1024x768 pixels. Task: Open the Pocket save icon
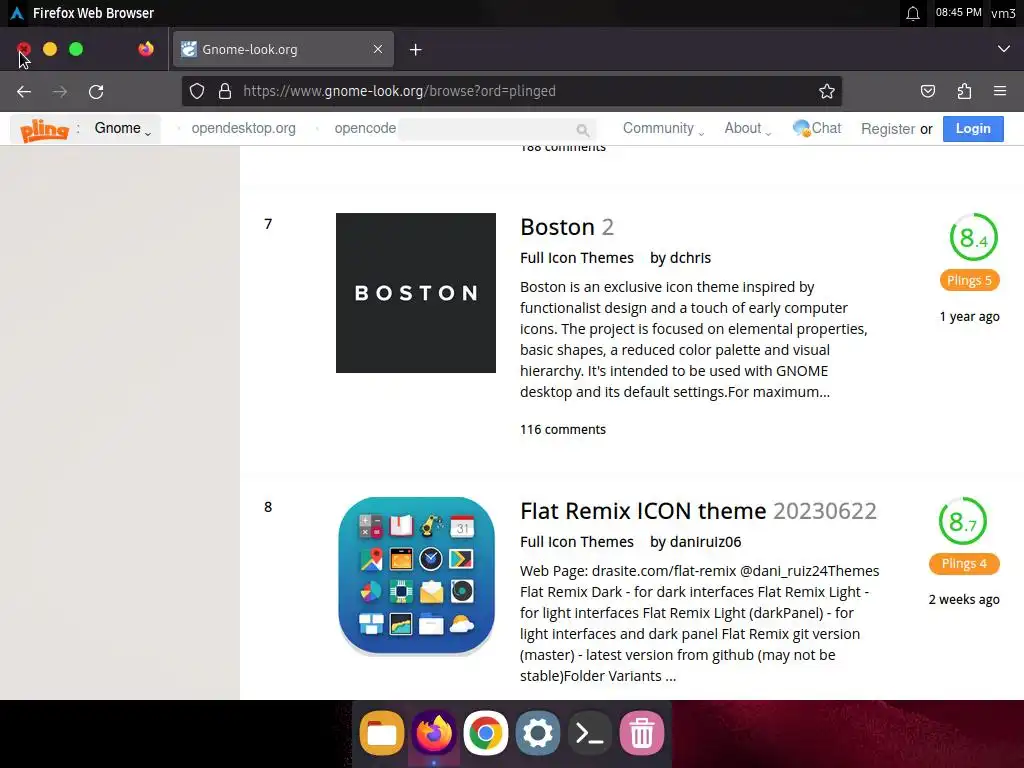pos(928,91)
